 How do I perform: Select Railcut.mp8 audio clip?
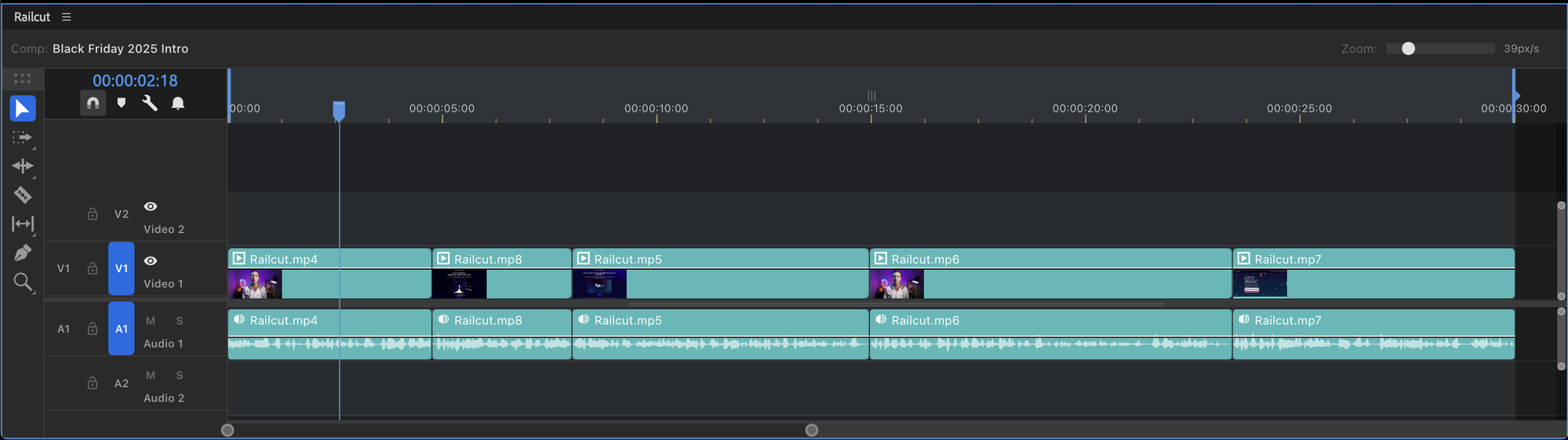[x=502, y=334]
